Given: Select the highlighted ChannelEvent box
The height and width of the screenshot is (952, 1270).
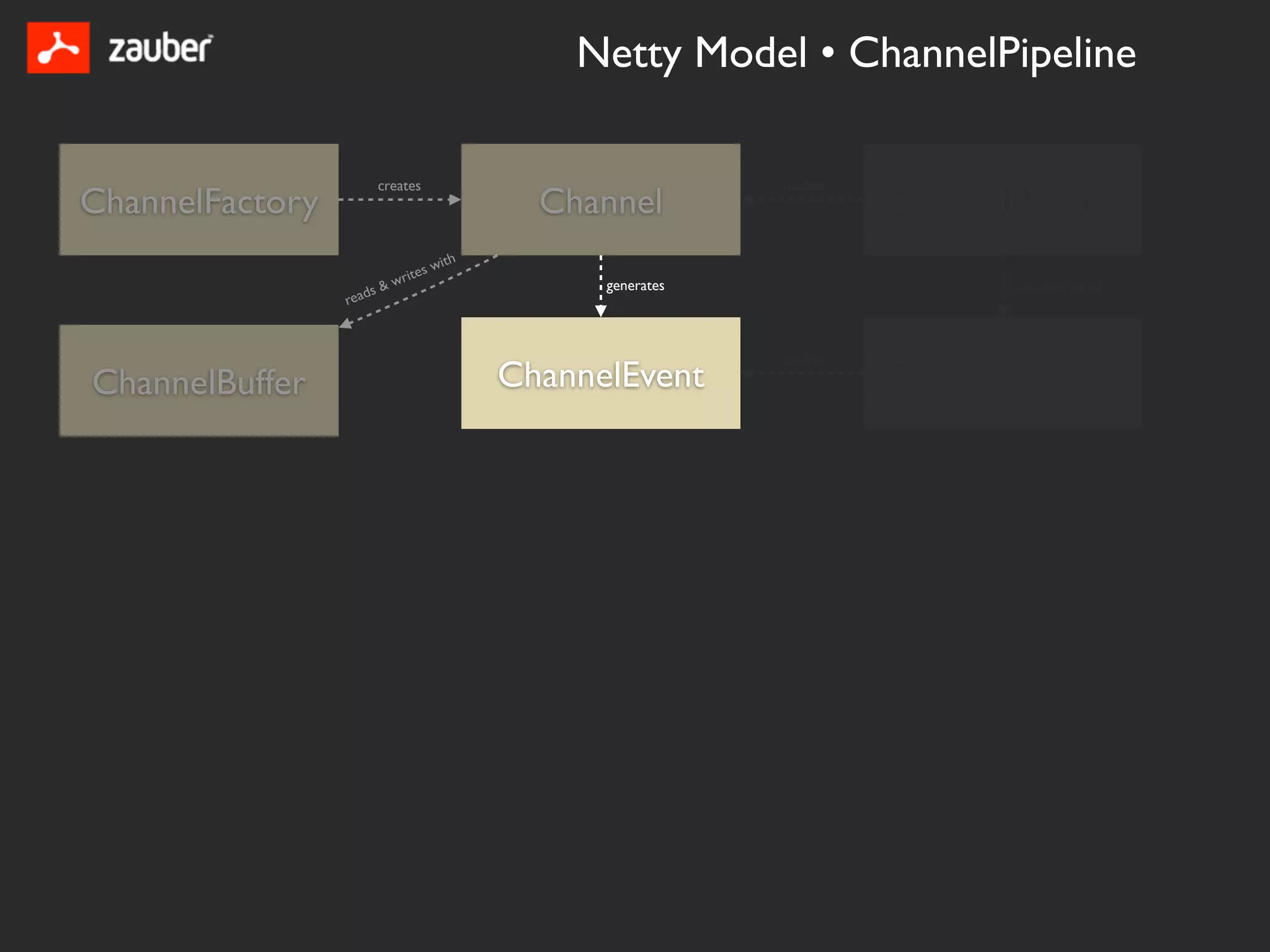Looking at the screenshot, I should click(600, 373).
